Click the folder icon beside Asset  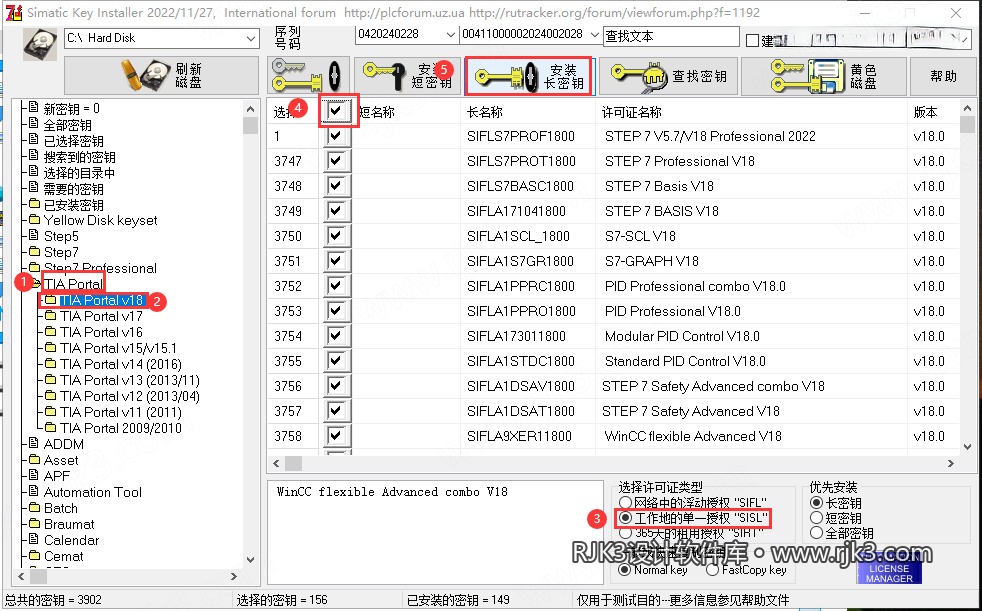coord(34,460)
